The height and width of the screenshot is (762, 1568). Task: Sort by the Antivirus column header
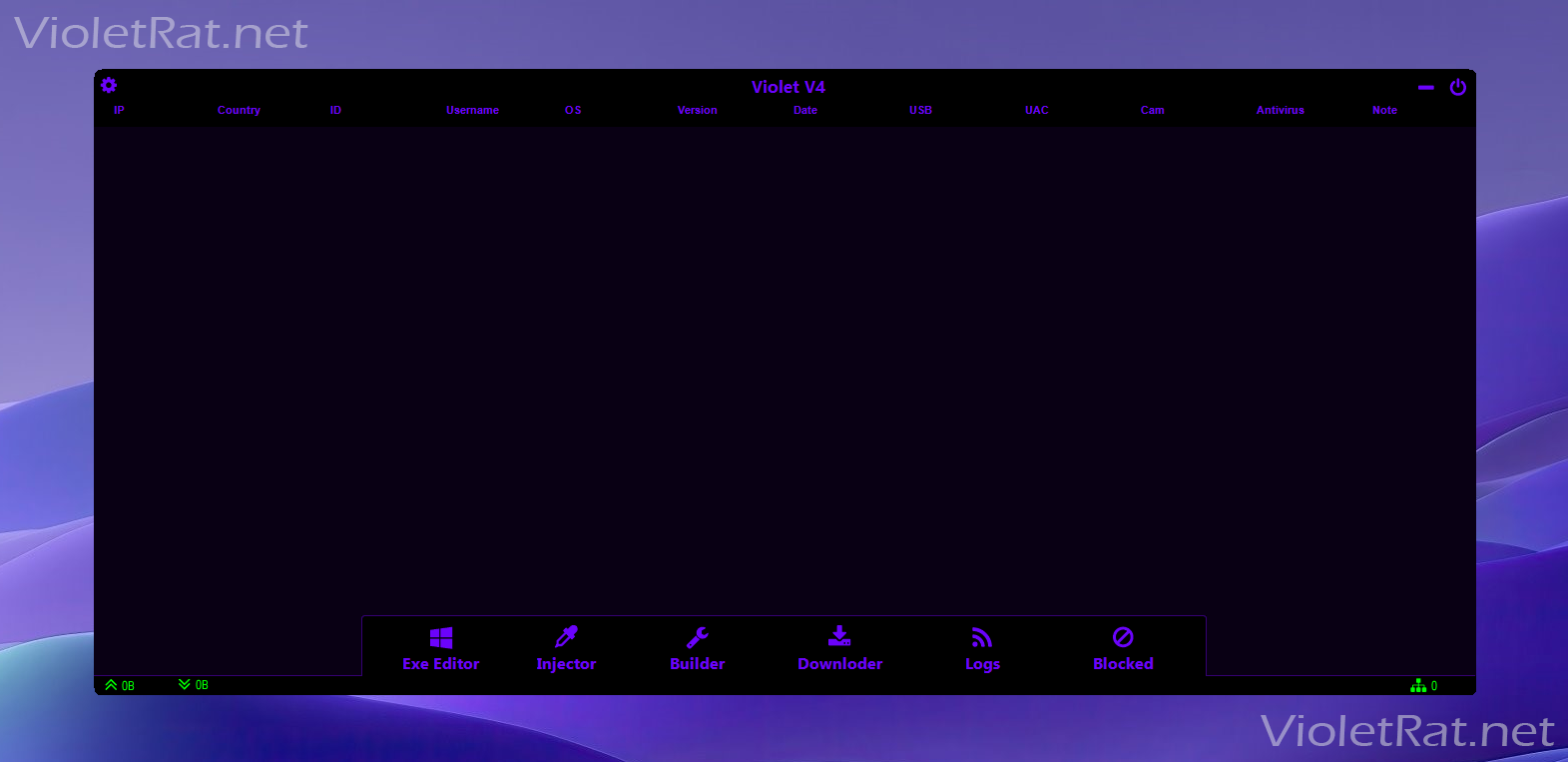pyautogui.click(x=1280, y=110)
